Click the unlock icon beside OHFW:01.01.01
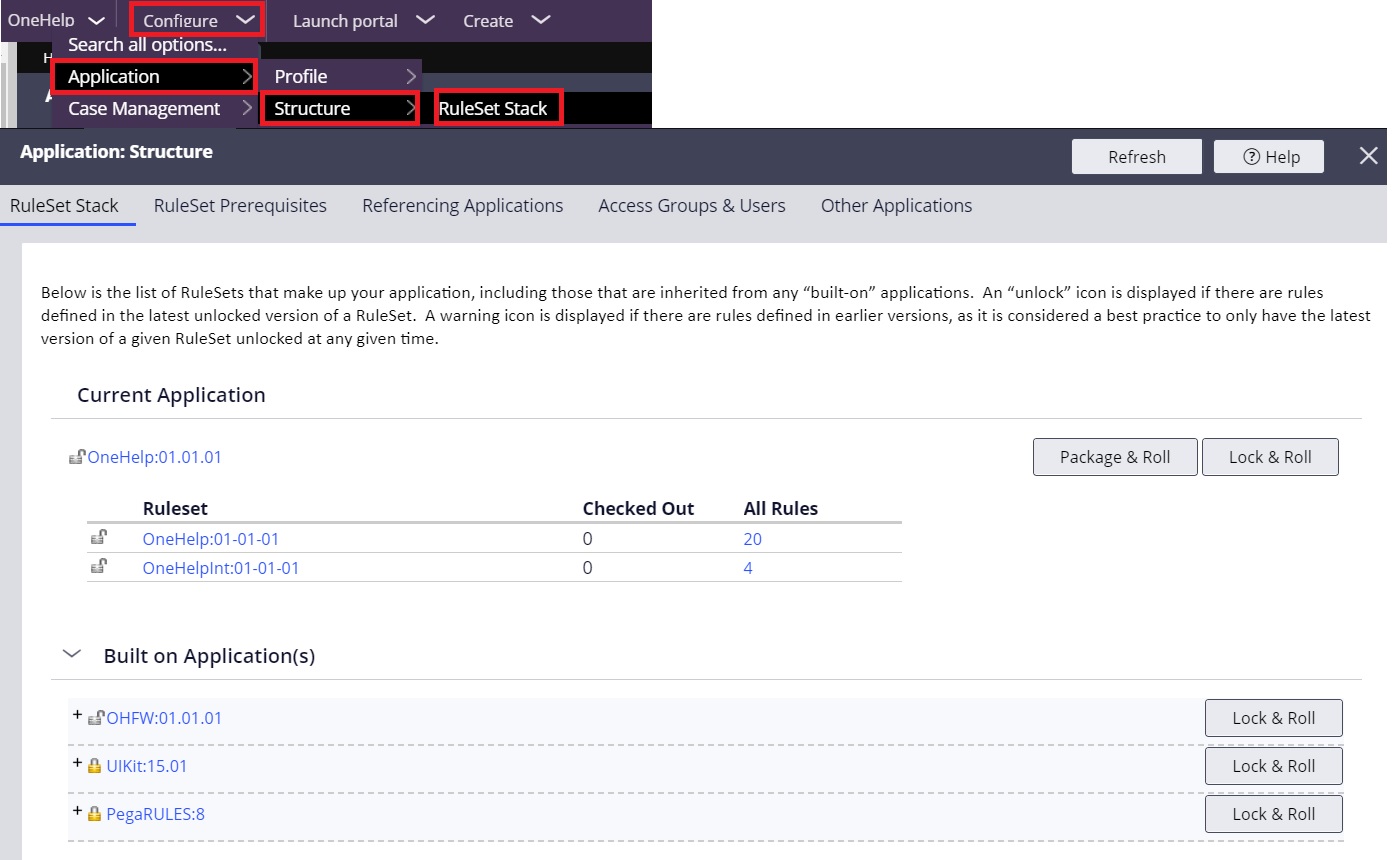The width and height of the screenshot is (1393, 860). pyautogui.click(x=96, y=717)
